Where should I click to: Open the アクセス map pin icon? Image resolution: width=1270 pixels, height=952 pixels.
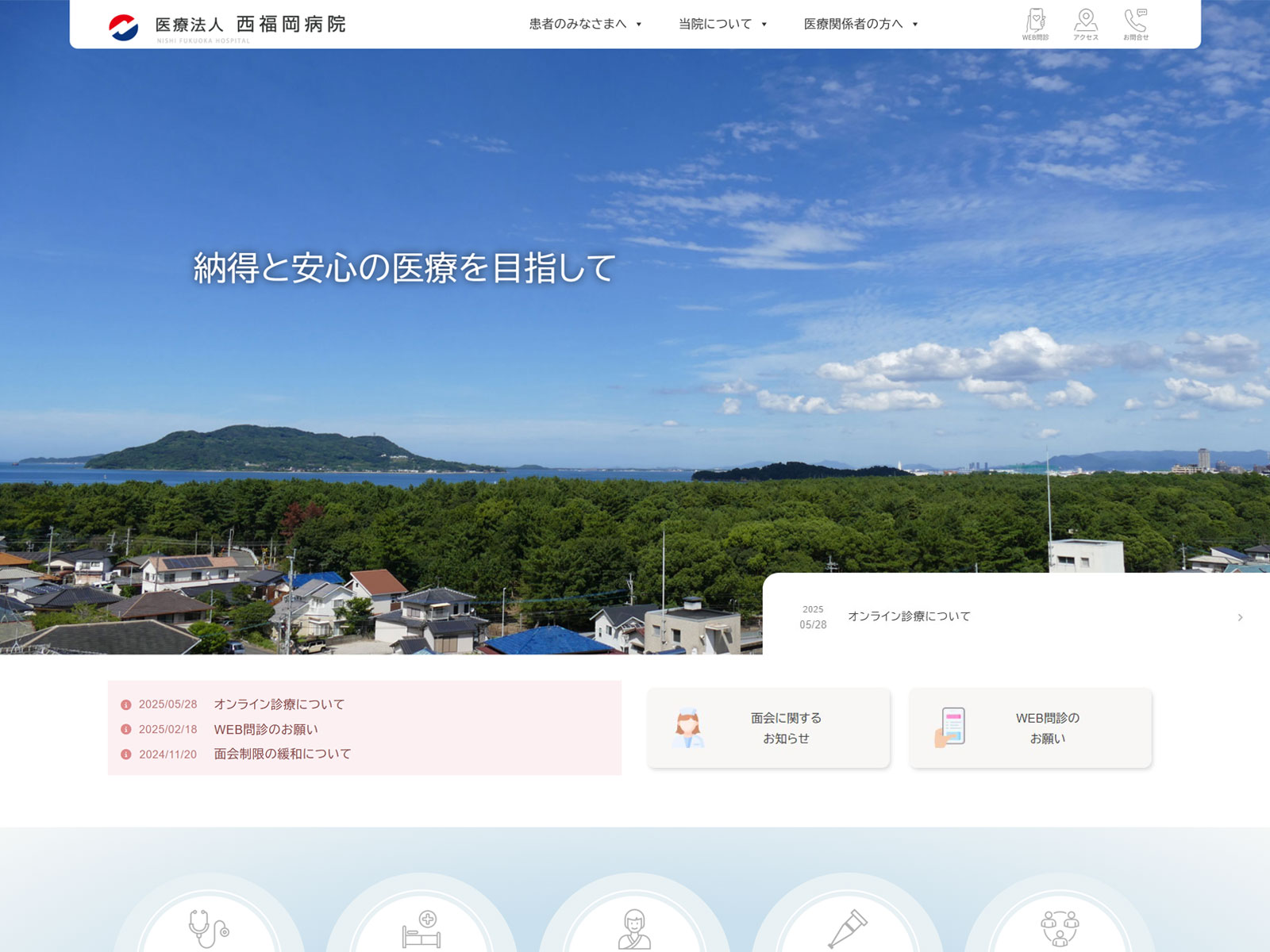(x=1086, y=24)
